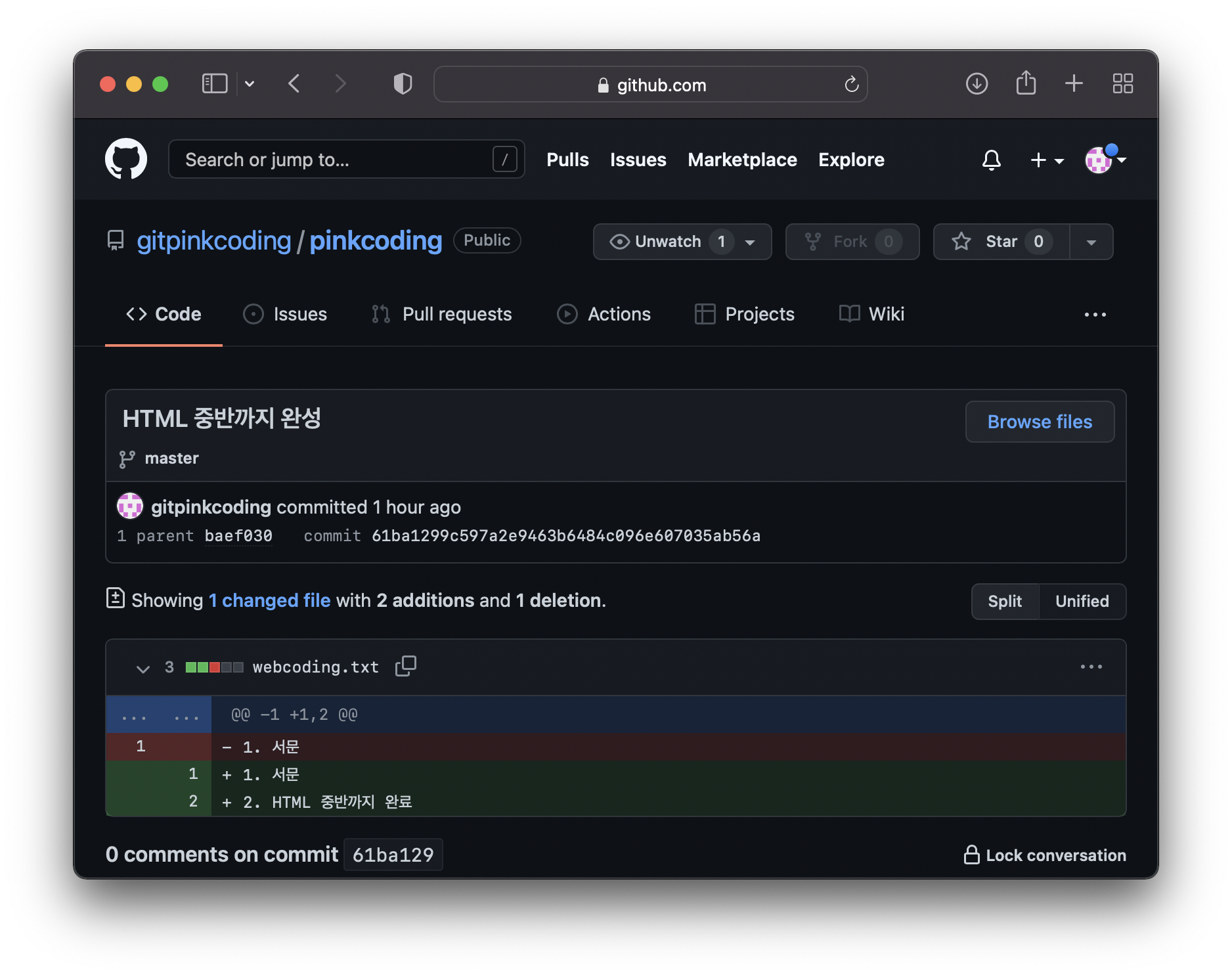1232x976 pixels.
Task: Open the create new plus dropdown
Action: tap(1047, 160)
